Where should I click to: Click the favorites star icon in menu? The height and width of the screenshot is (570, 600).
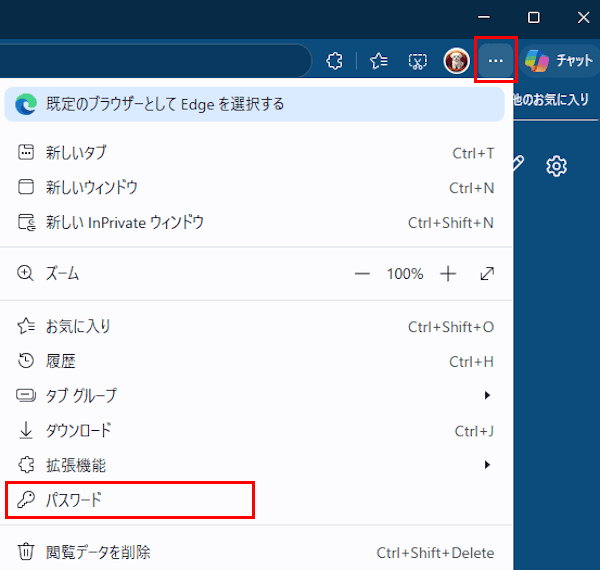click(x=26, y=326)
